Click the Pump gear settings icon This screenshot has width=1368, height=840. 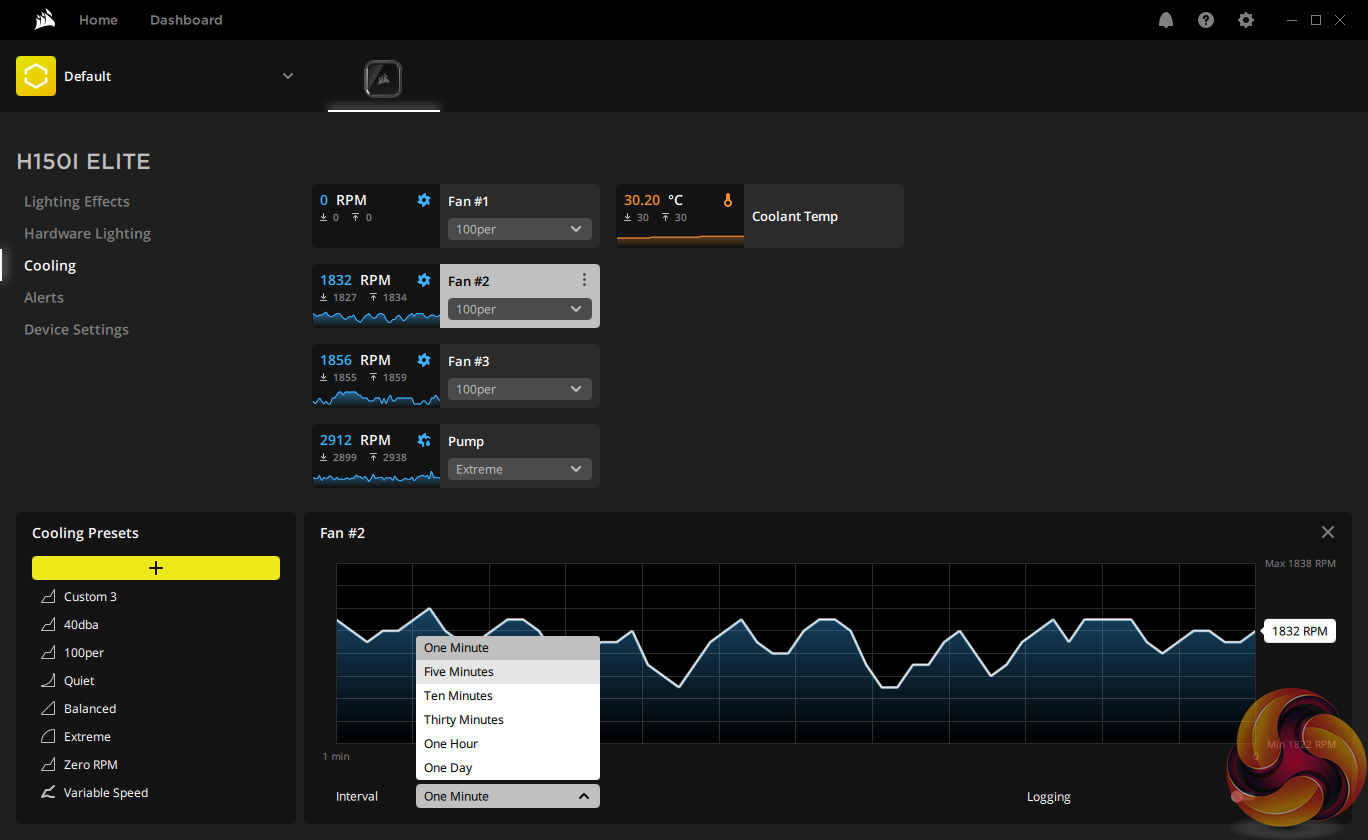click(424, 440)
